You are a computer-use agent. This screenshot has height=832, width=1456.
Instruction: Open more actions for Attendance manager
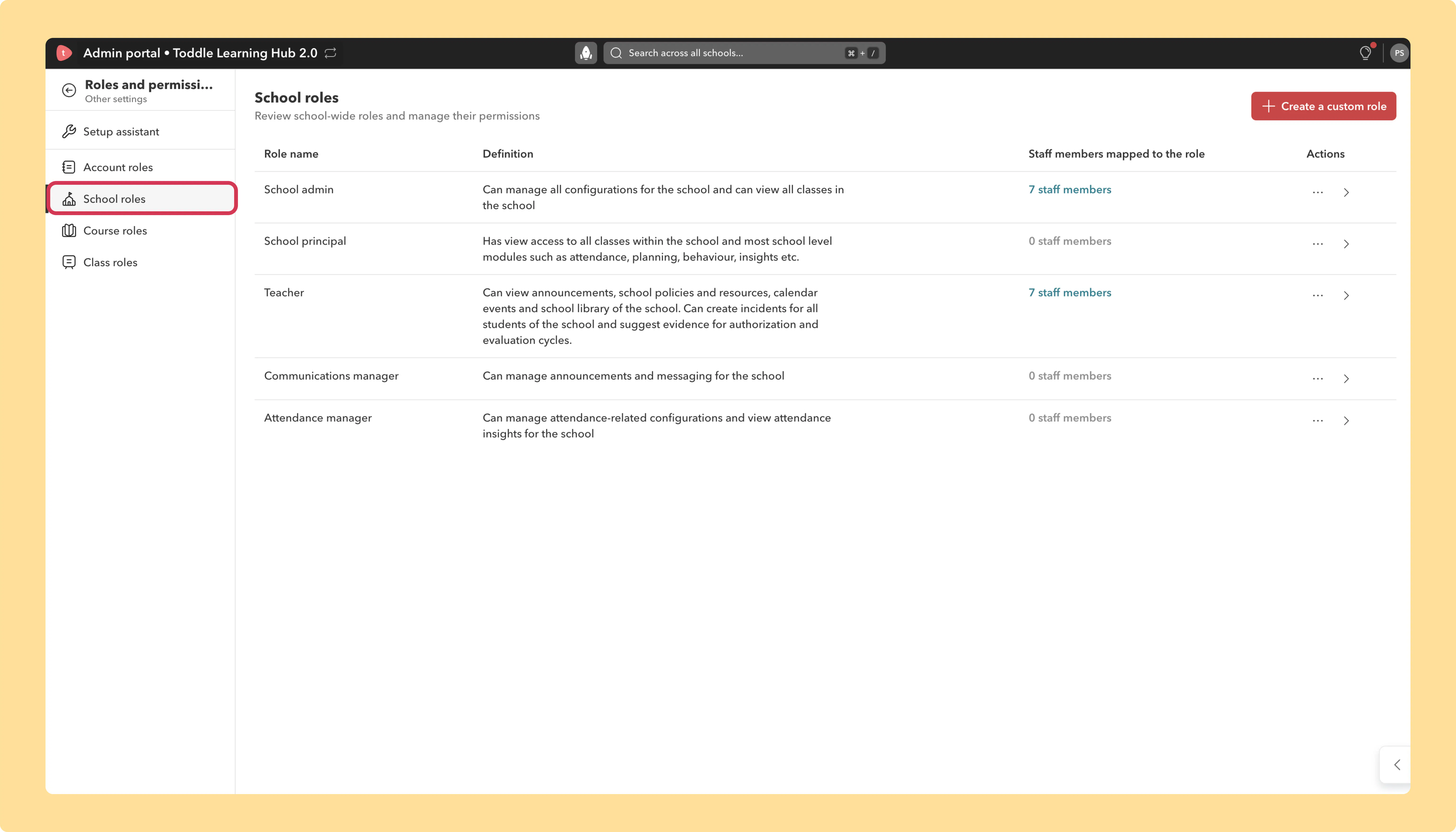pyautogui.click(x=1318, y=421)
